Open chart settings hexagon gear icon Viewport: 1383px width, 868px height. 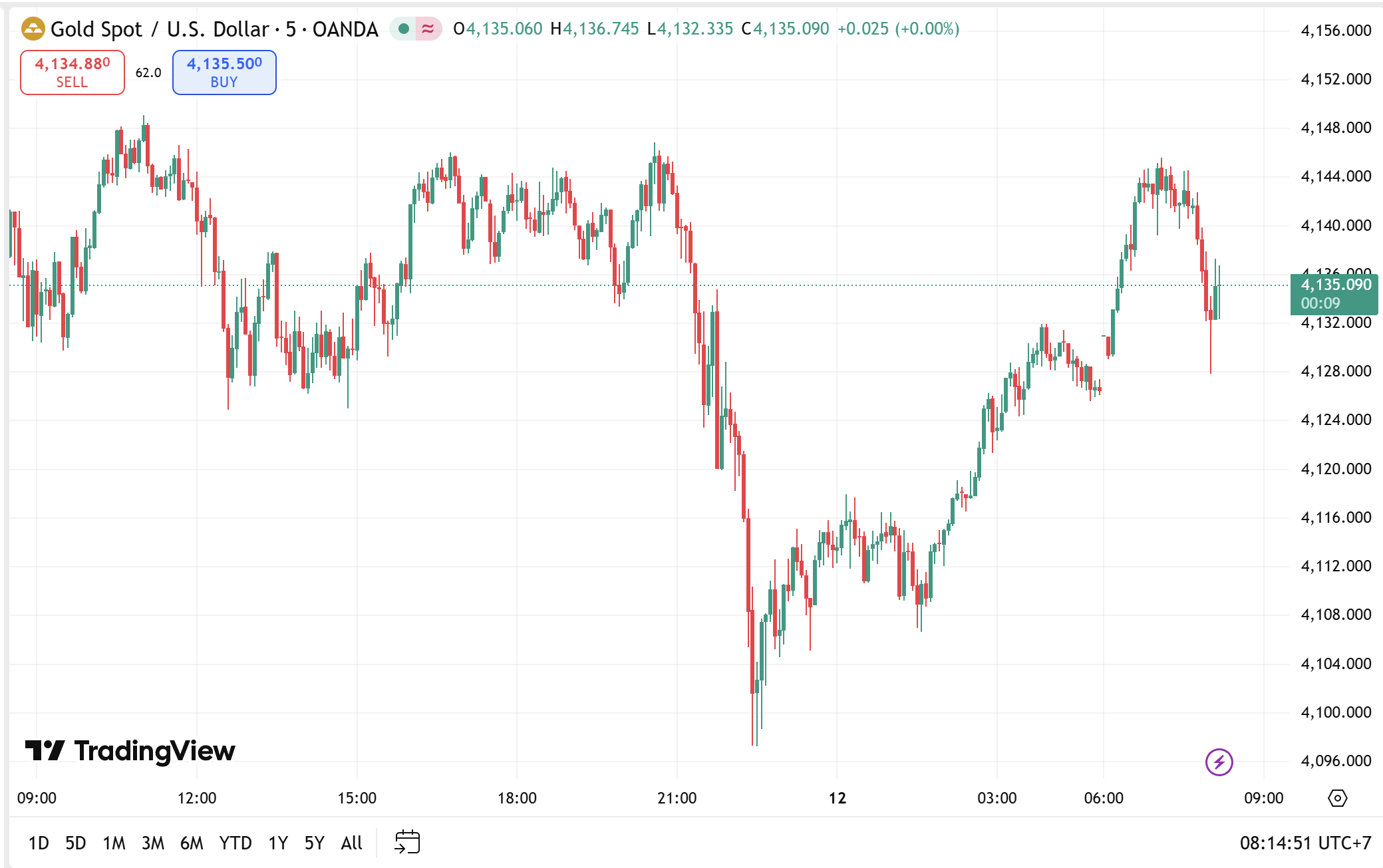pyautogui.click(x=1337, y=797)
